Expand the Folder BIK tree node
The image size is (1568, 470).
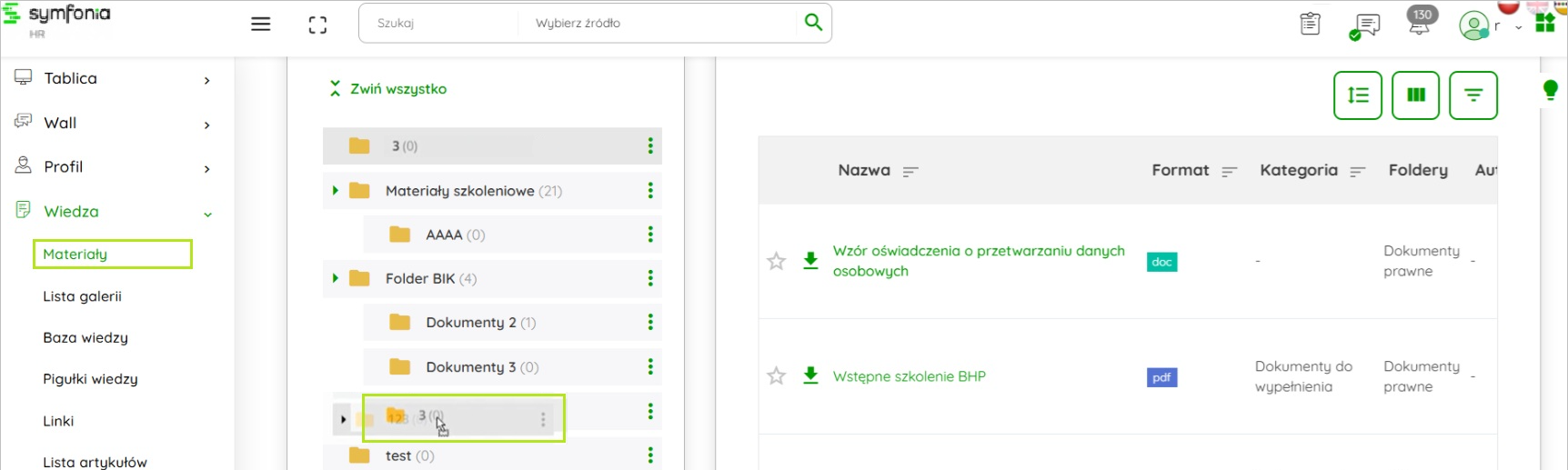[x=336, y=278]
